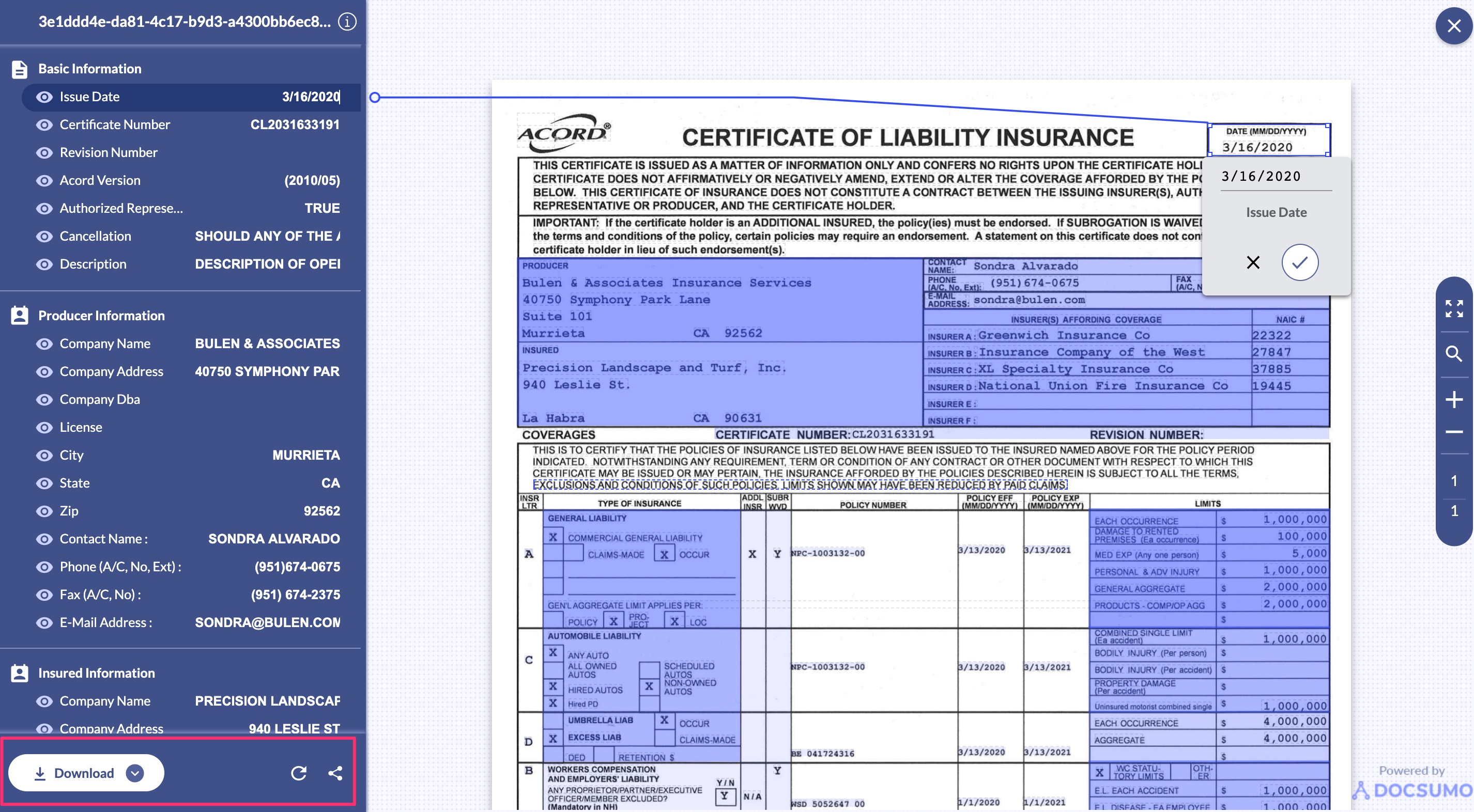Click the highlighted DATE box on the certificate
This screenshot has width=1474, height=812.
(x=1269, y=140)
